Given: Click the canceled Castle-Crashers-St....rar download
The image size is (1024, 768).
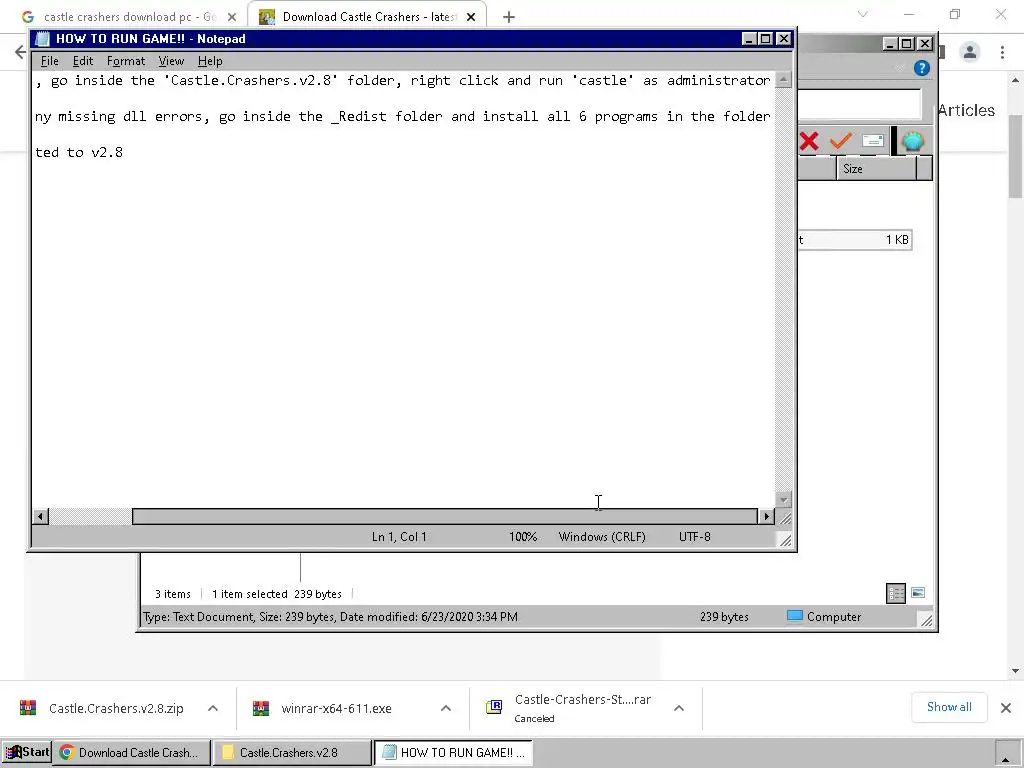Looking at the screenshot, I should click(x=582, y=709).
